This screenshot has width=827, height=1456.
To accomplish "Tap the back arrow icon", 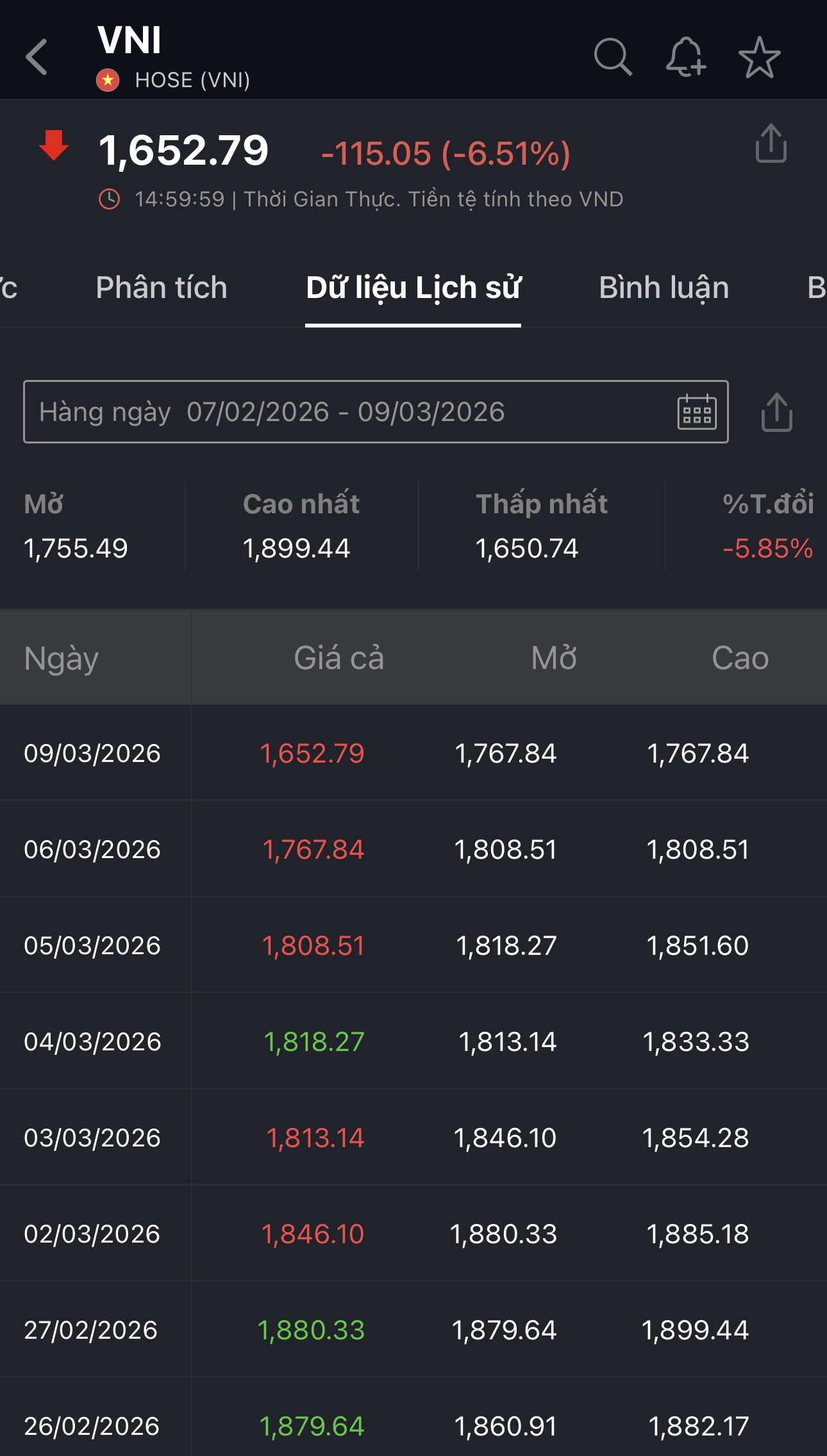I will coord(37,57).
